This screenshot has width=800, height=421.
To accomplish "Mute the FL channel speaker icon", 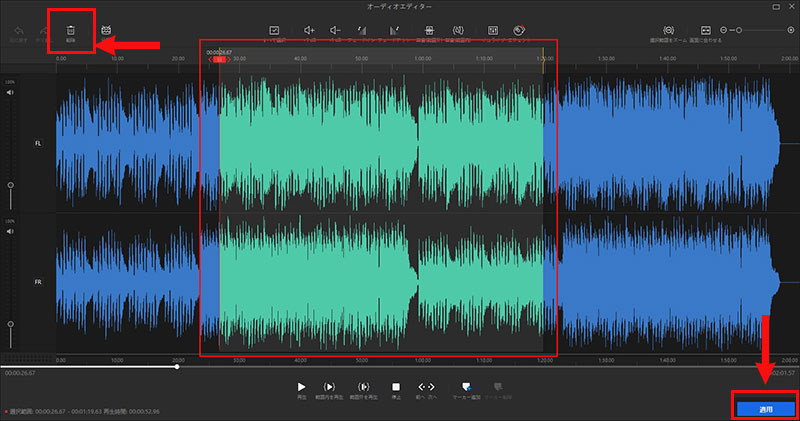I will 11,92.
